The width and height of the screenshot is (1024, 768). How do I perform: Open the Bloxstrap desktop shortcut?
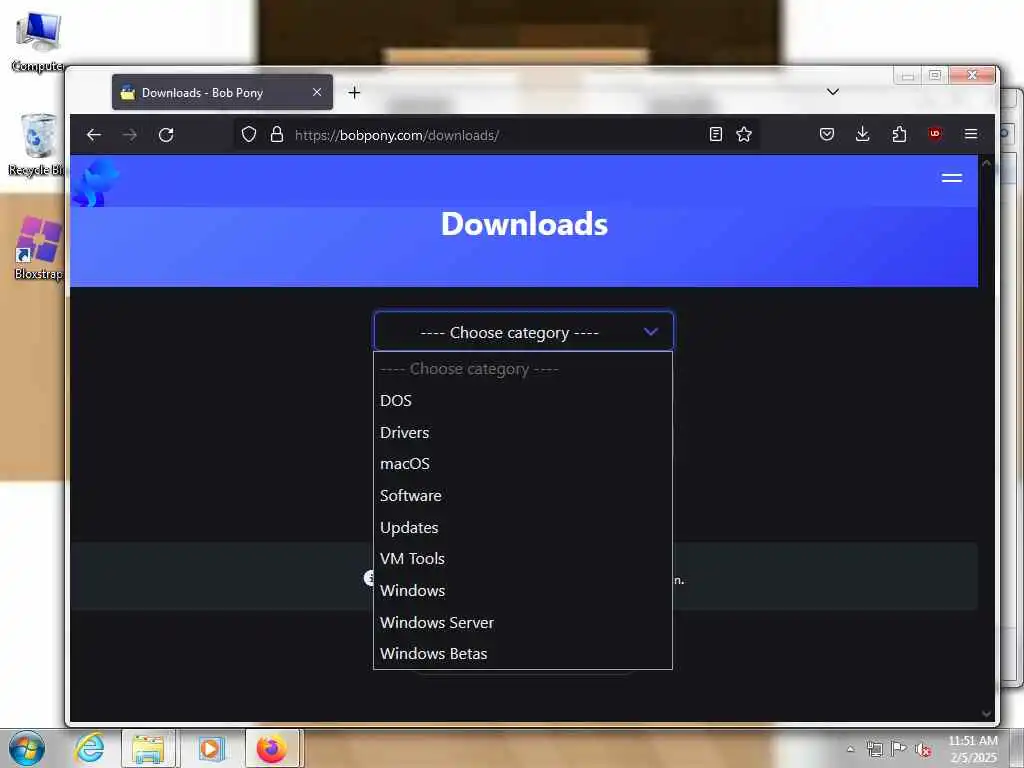(x=38, y=249)
